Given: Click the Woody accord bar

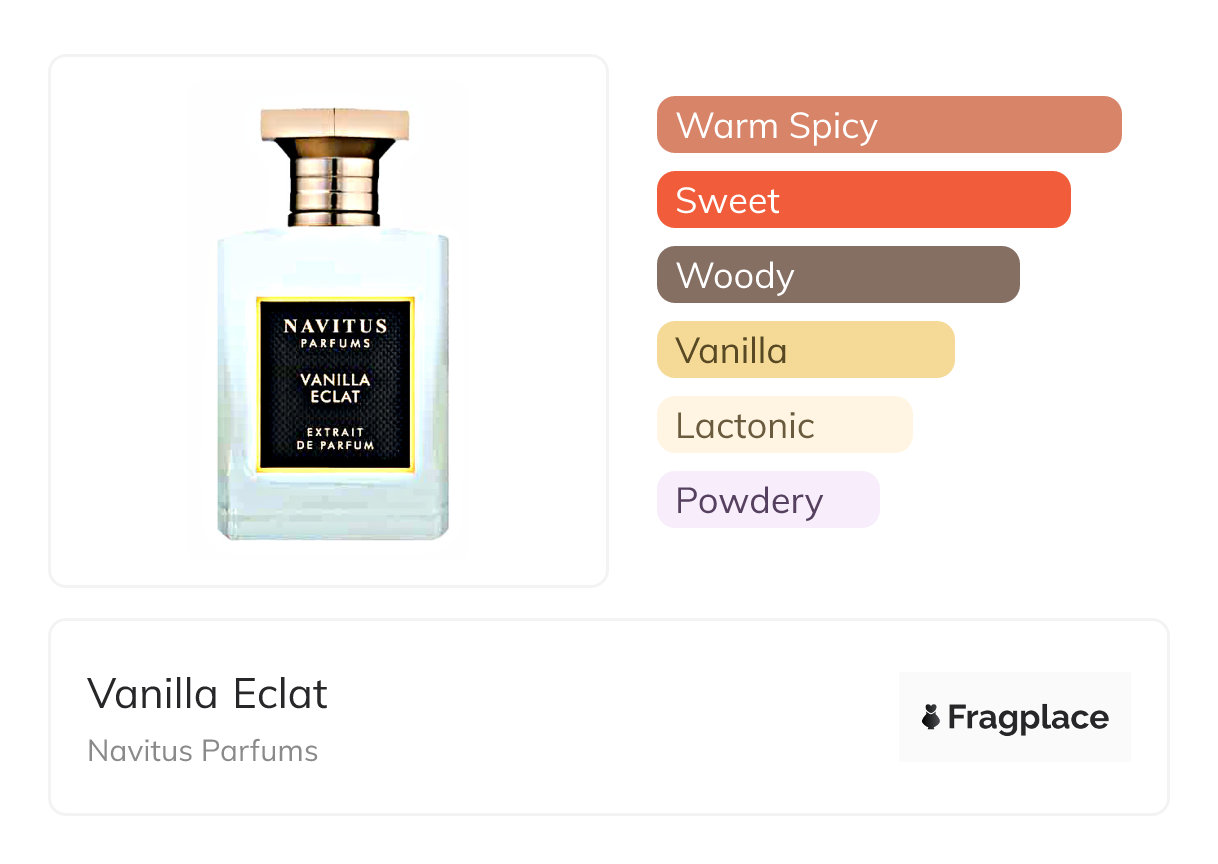Looking at the screenshot, I should [x=838, y=275].
